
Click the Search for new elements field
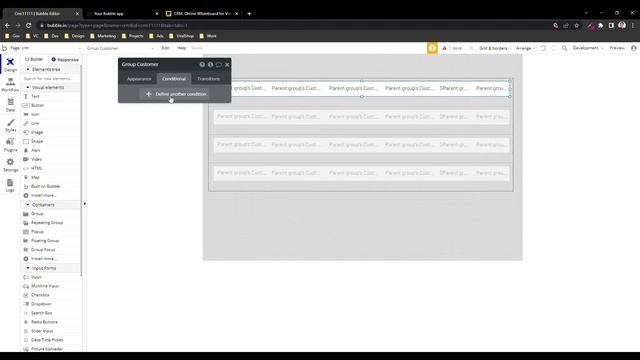tap(51, 78)
